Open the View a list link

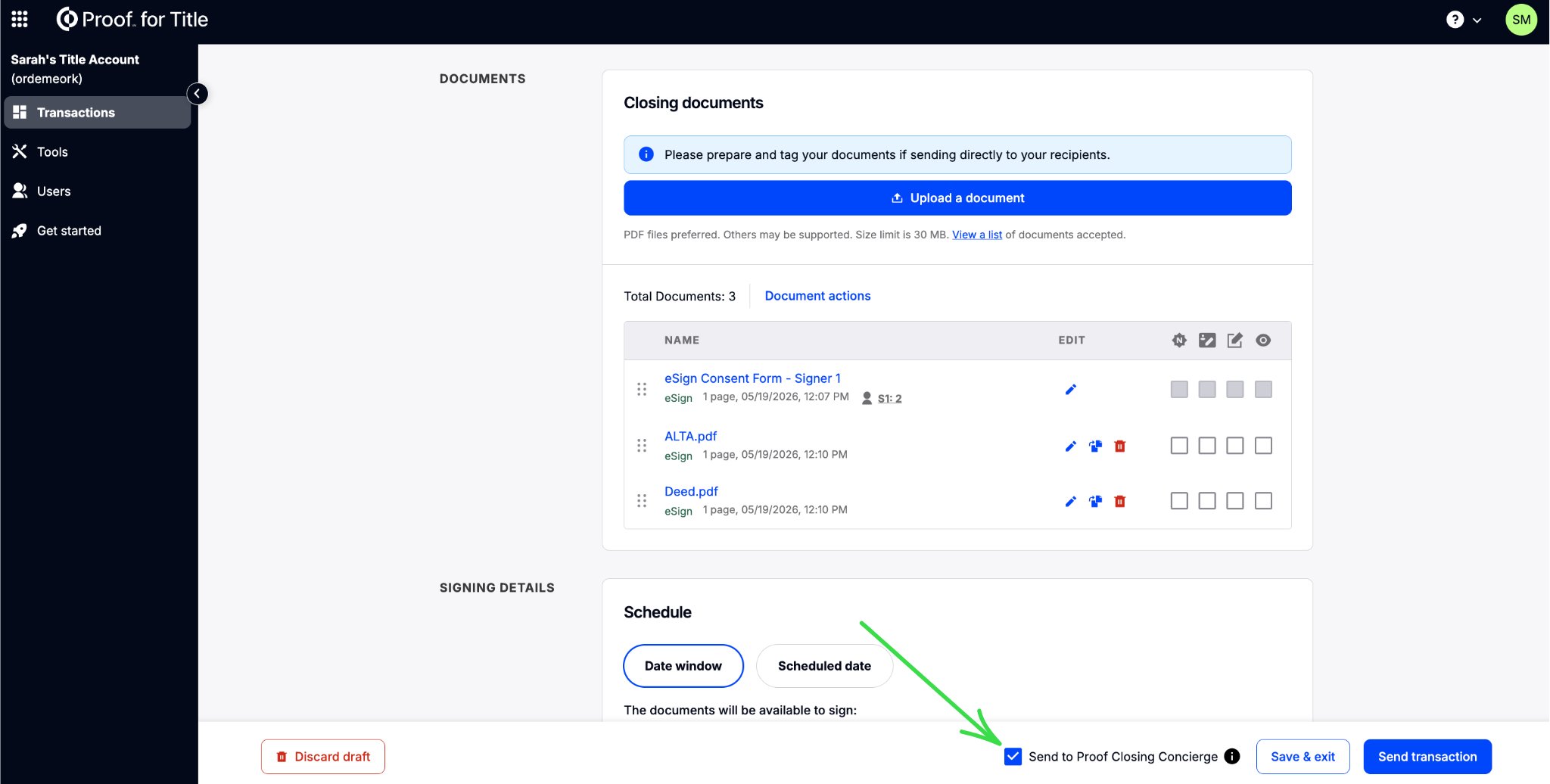pyautogui.click(x=977, y=235)
